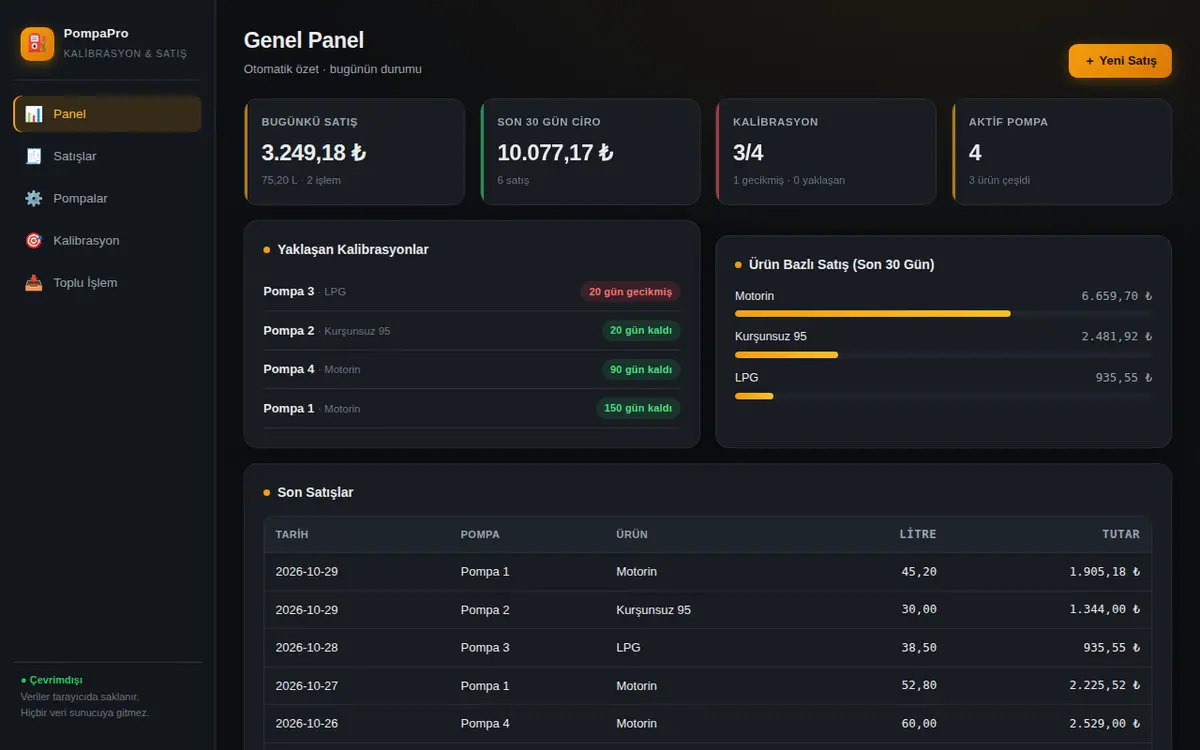Click the 1.905,18 ₺ amount cell
1200x750 pixels.
tap(1104, 572)
